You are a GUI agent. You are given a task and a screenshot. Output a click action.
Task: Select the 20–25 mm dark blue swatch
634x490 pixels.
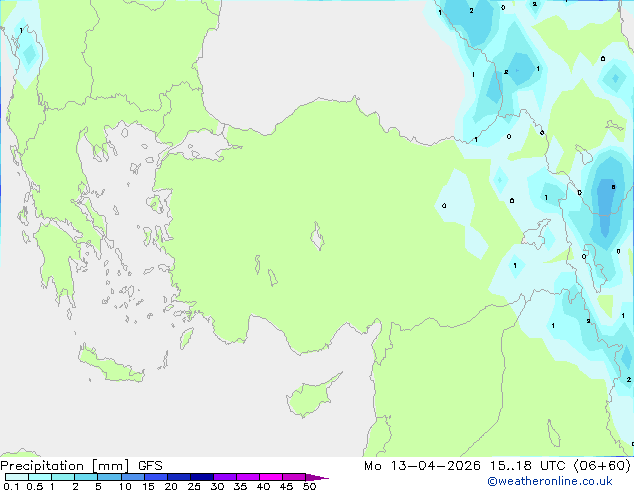(178, 477)
